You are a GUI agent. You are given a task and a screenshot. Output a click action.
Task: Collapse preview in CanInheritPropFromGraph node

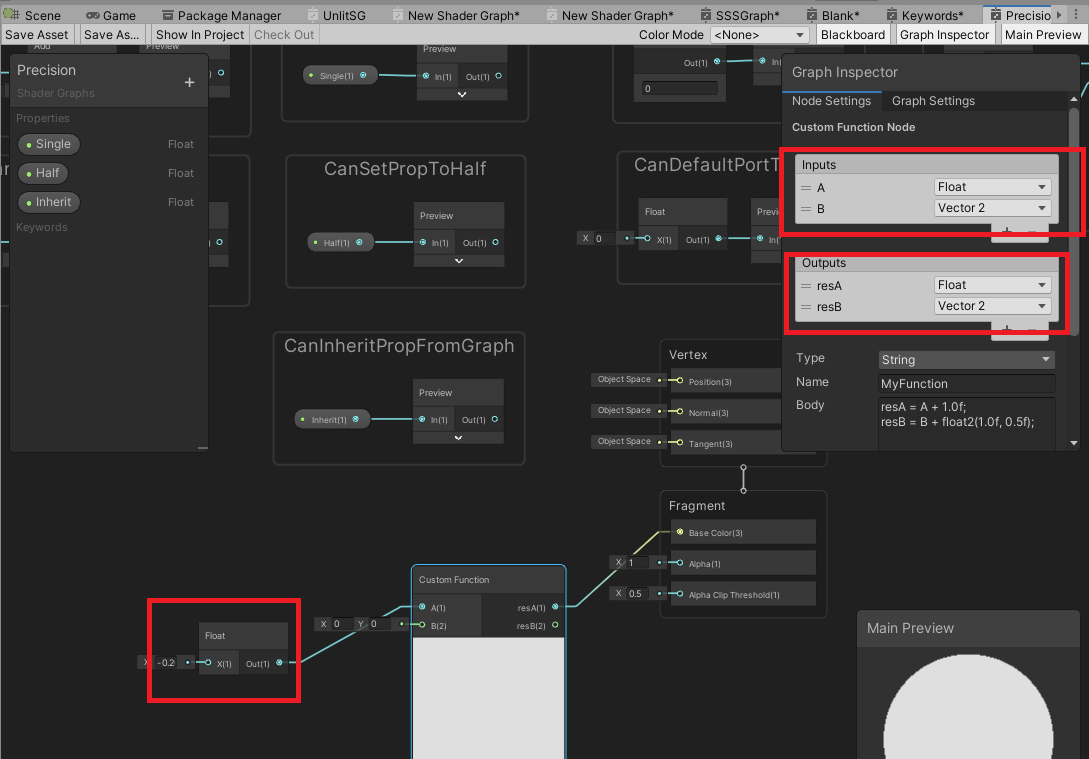click(458, 438)
